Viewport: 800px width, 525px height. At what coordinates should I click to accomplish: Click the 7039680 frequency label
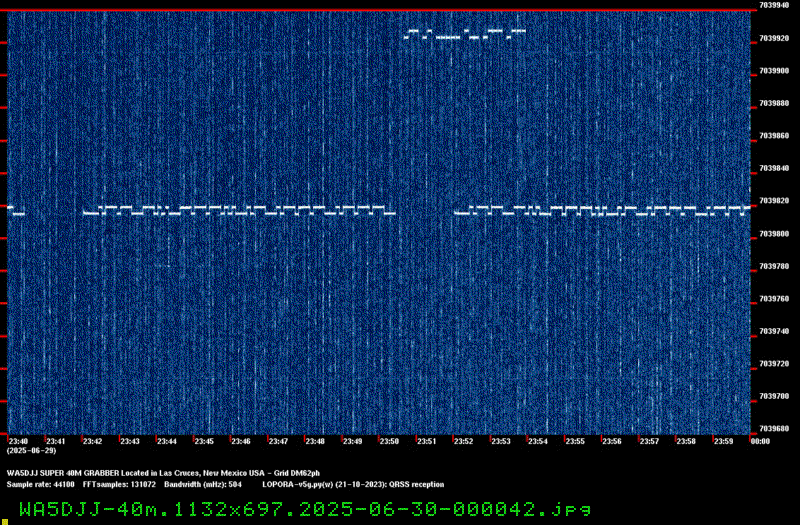click(774, 429)
